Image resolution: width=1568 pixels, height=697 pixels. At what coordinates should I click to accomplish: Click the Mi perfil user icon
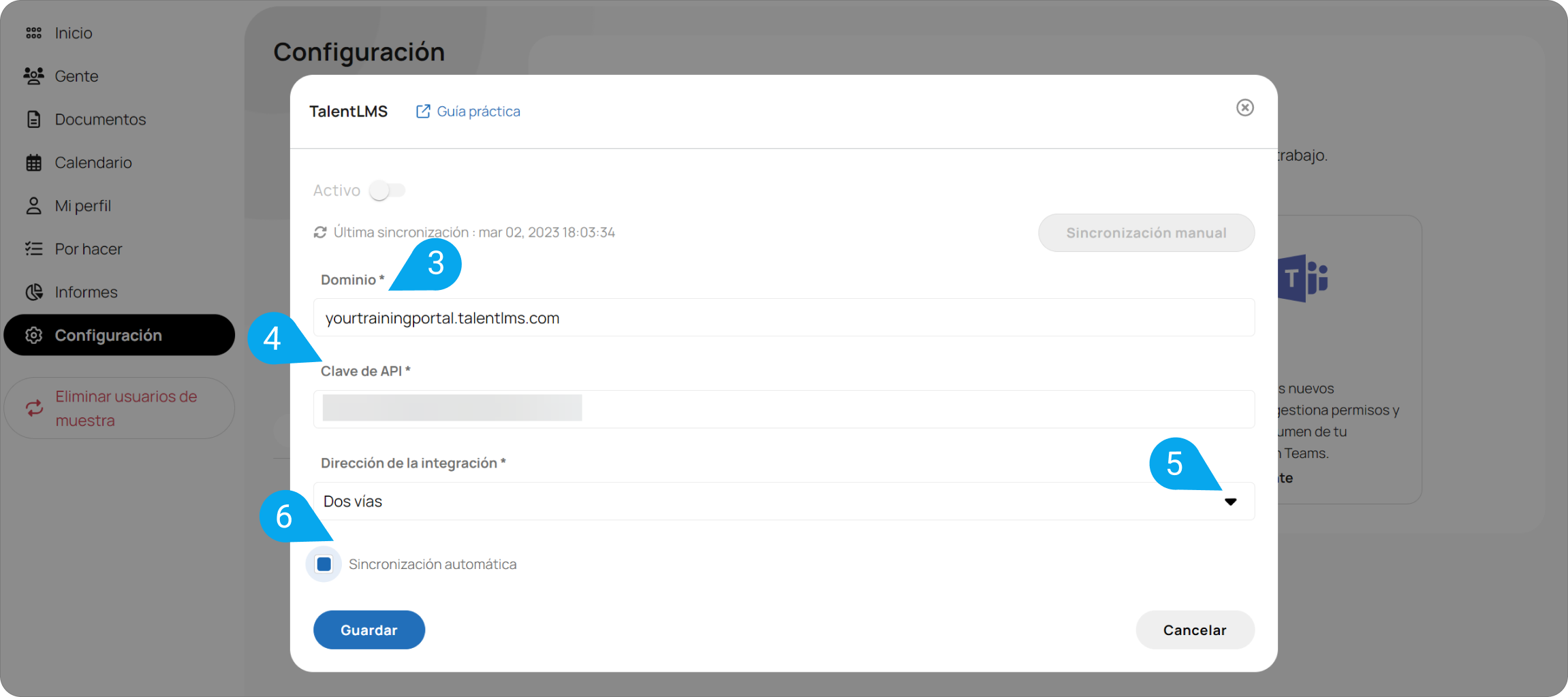click(x=34, y=206)
